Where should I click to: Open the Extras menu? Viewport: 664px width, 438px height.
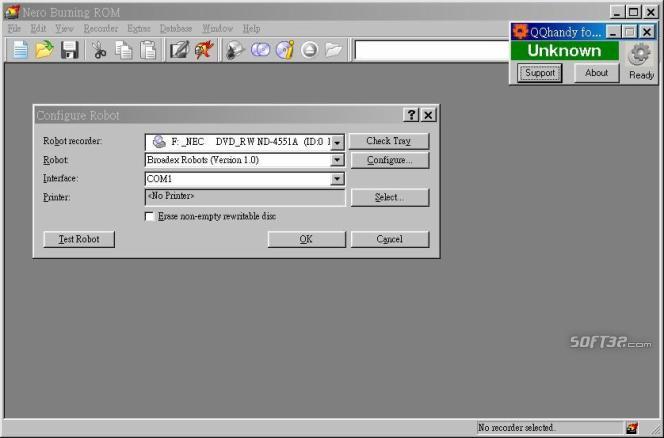coord(139,28)
